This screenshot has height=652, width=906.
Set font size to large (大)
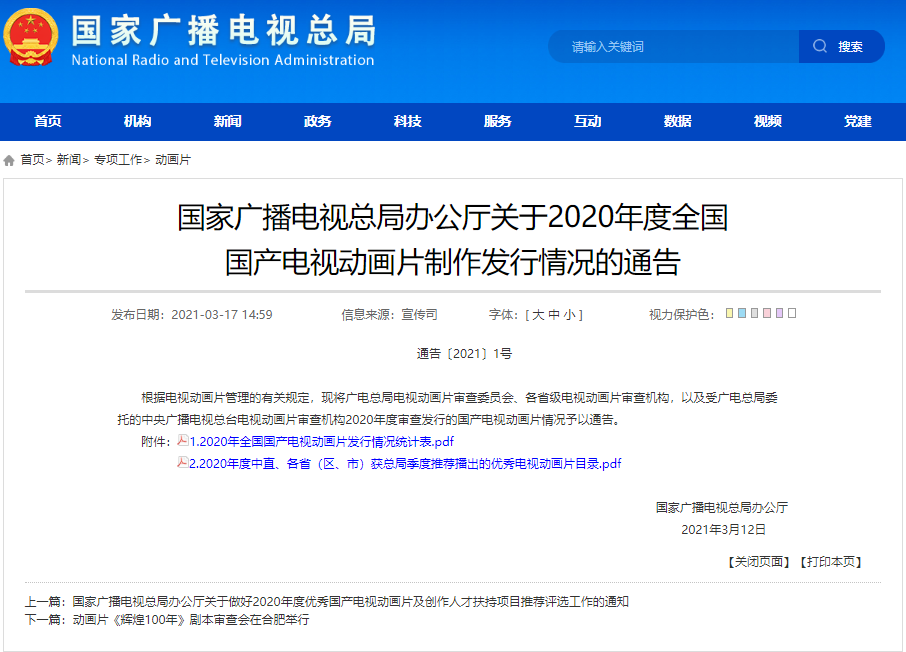pyautogui.click(x=538, y=315)
